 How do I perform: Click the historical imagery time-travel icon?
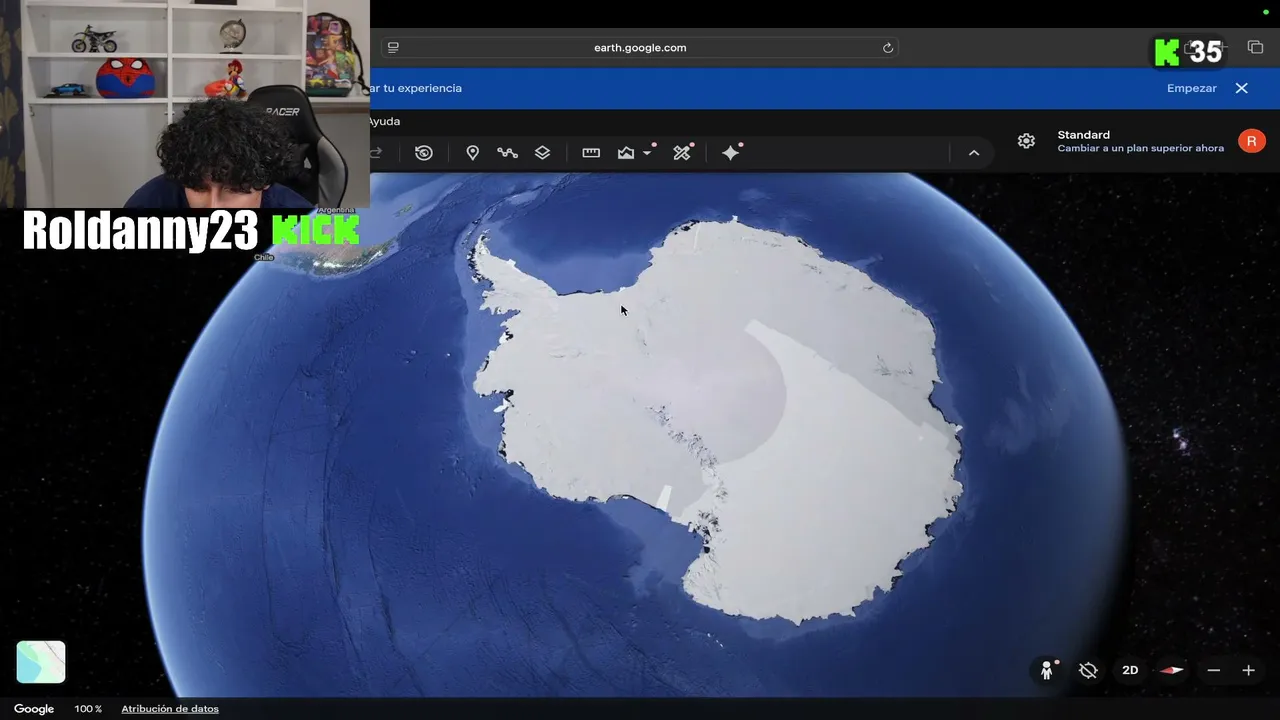point(424,153)
